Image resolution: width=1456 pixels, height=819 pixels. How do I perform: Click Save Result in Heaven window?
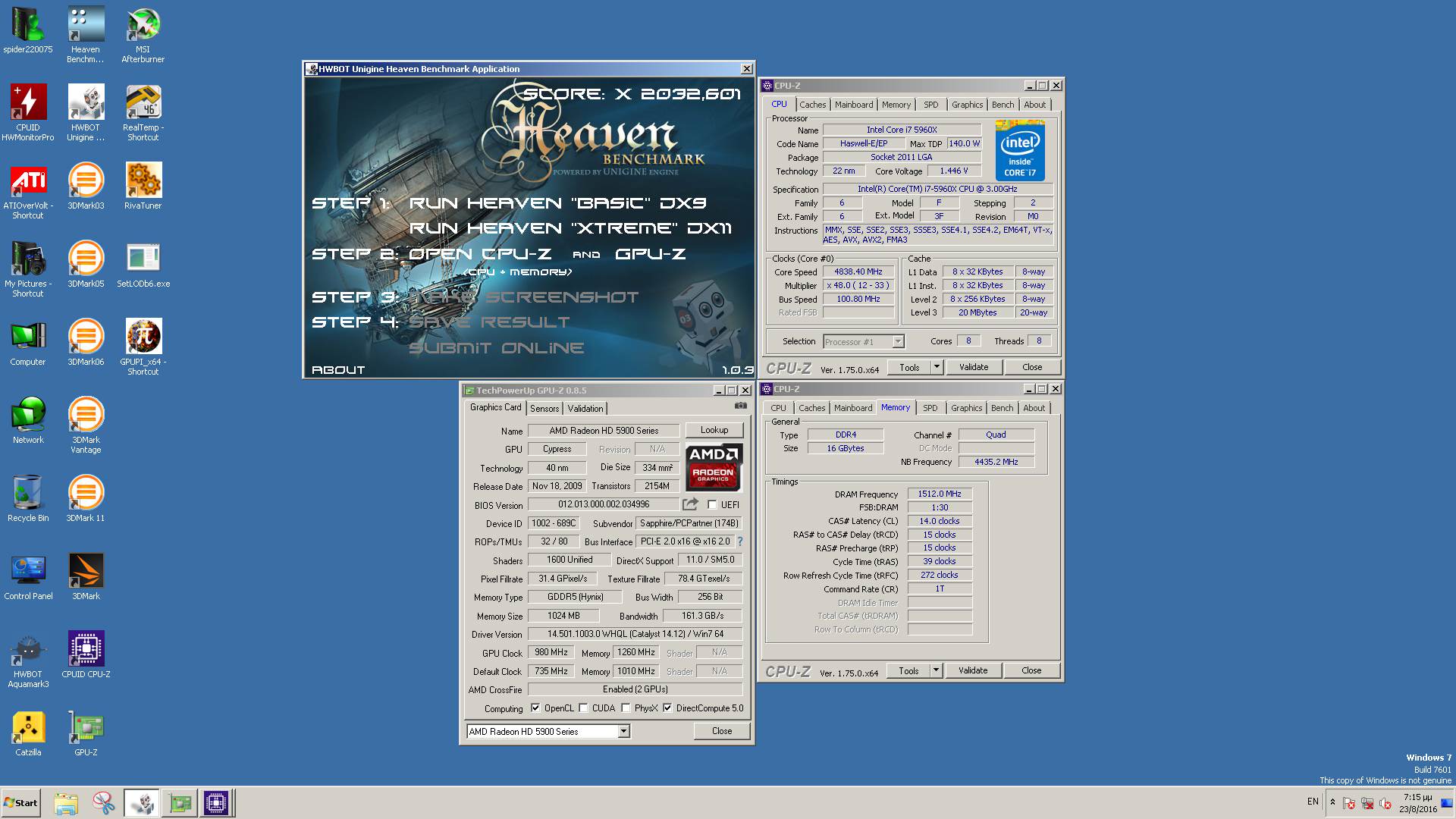click(x=489, y=322)
